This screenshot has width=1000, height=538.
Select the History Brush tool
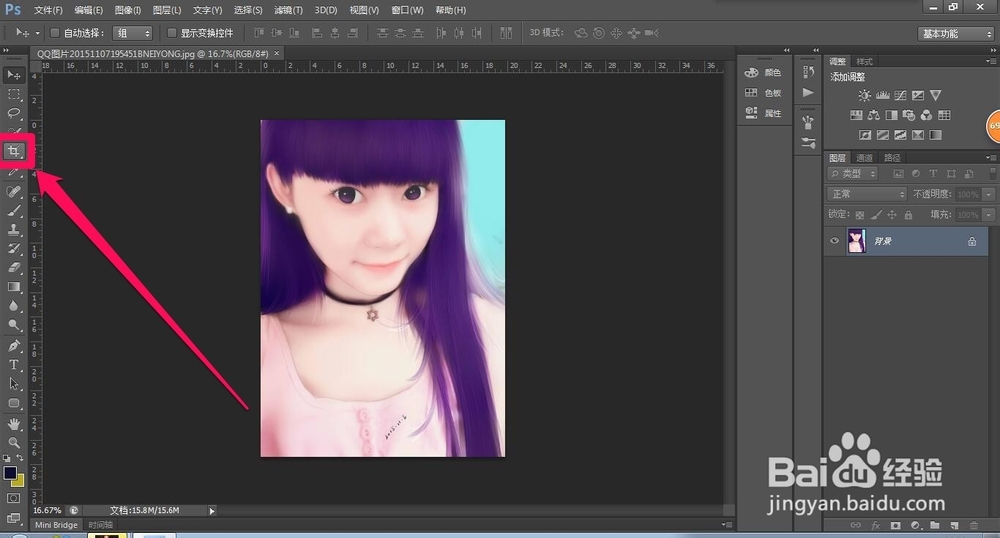click(x=13, y=249)
